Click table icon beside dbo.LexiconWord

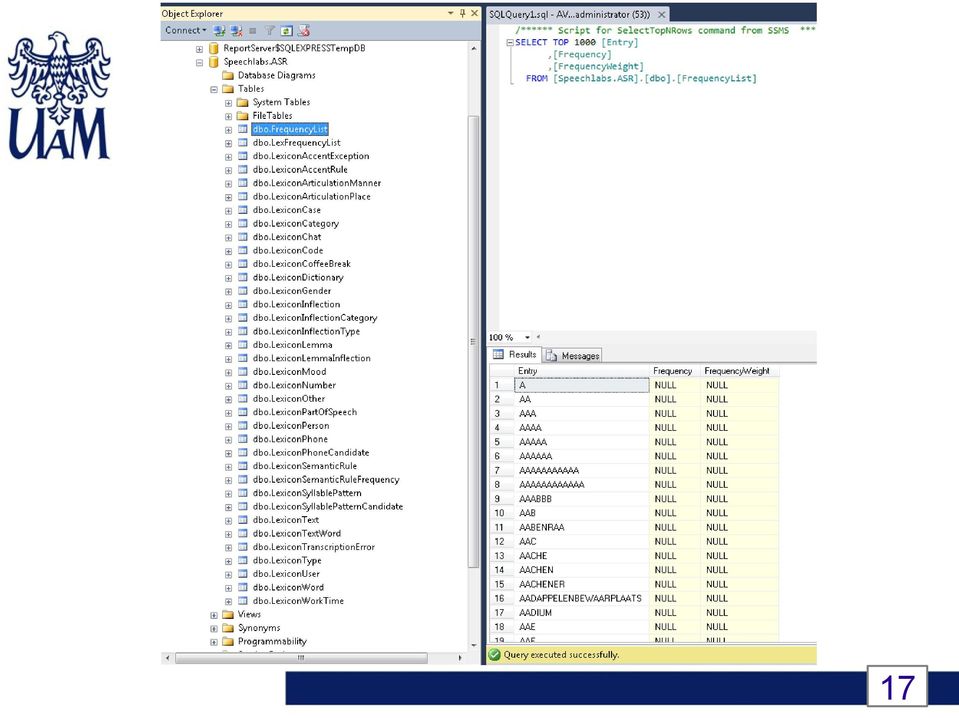[242, 587]
